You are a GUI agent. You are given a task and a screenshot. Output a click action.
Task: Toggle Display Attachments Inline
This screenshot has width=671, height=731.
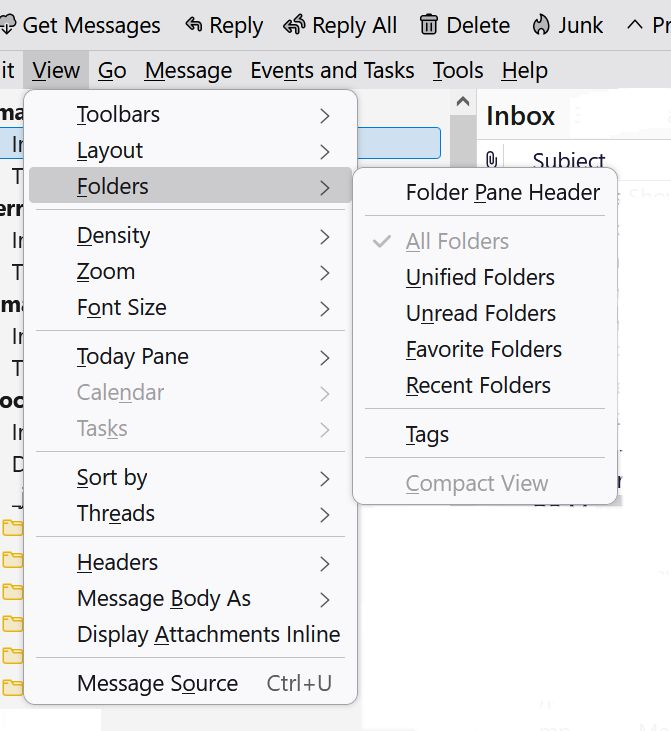point(190,634)
